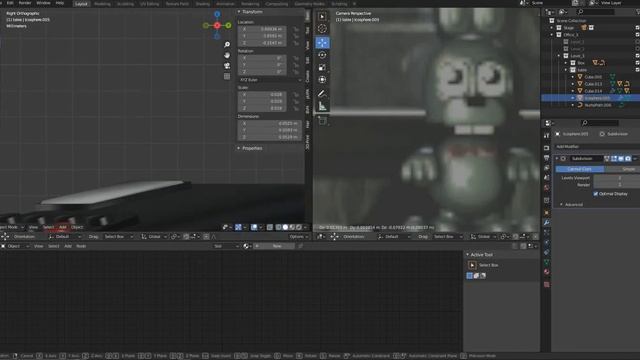Click the zoom magnifier icon in left viewport

pyautogui.click(x=227, y=44)
